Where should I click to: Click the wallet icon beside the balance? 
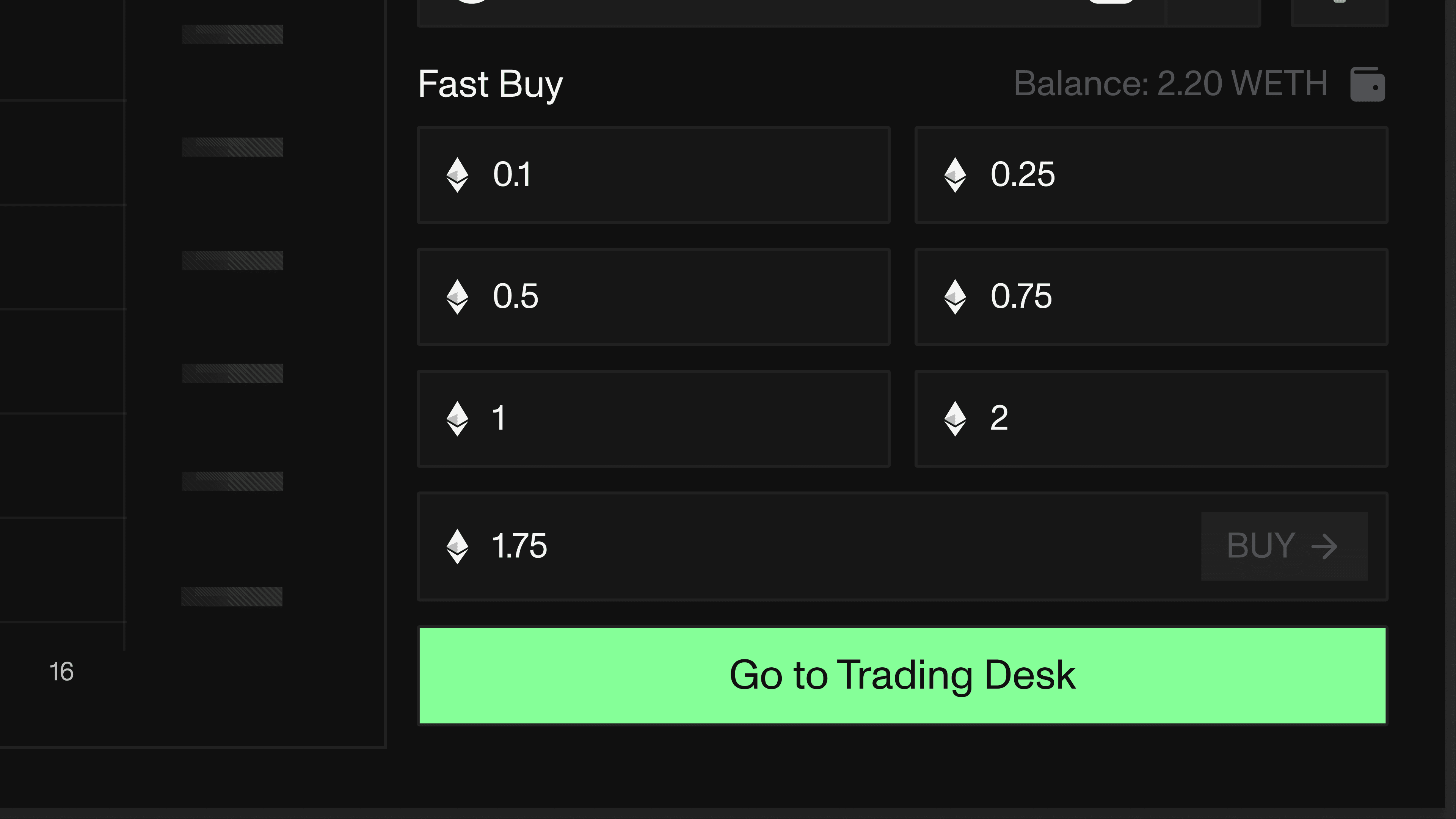1367,84
